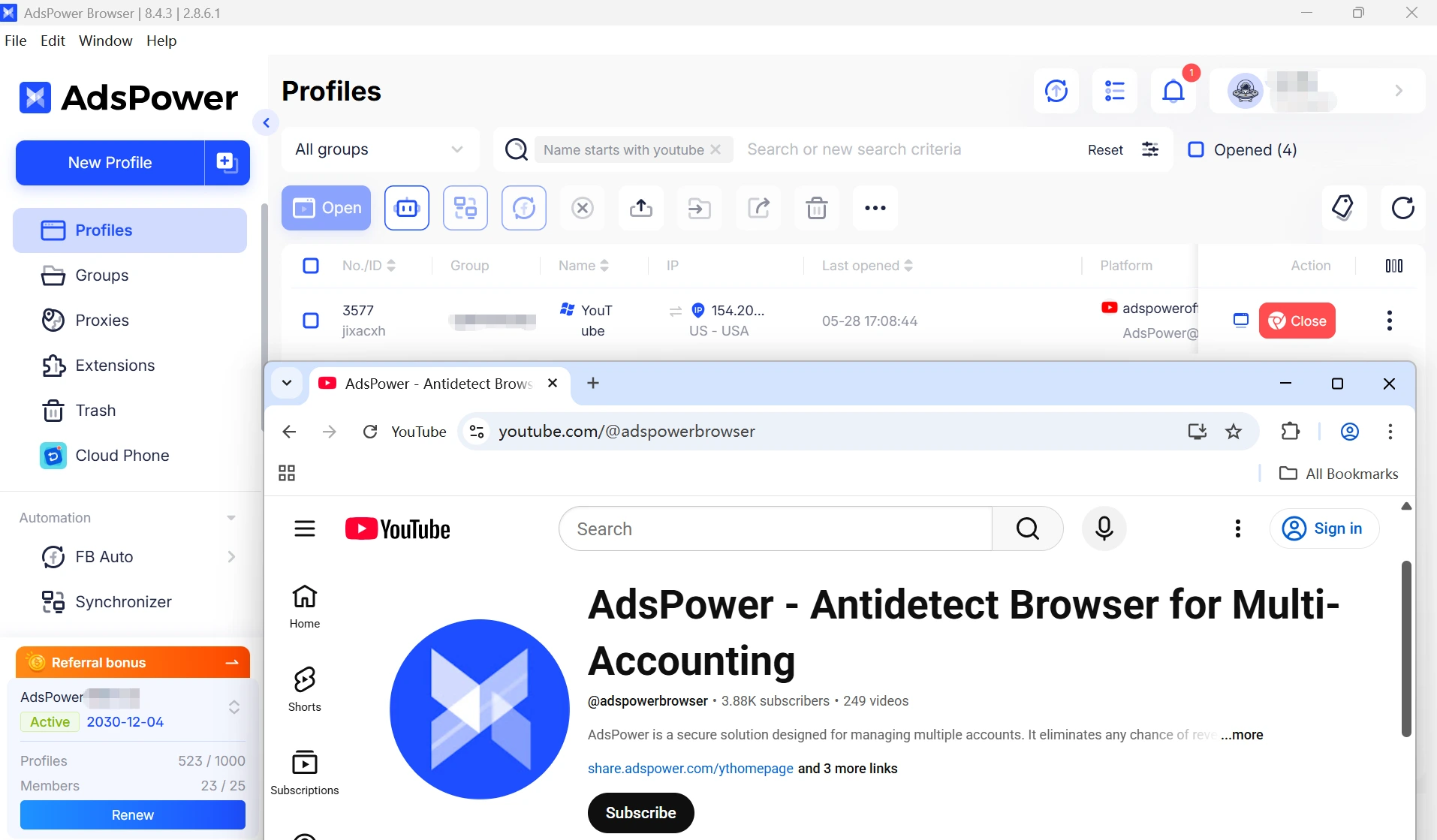Click the synchronizer windows icon in toolbar

coord(465,208)
